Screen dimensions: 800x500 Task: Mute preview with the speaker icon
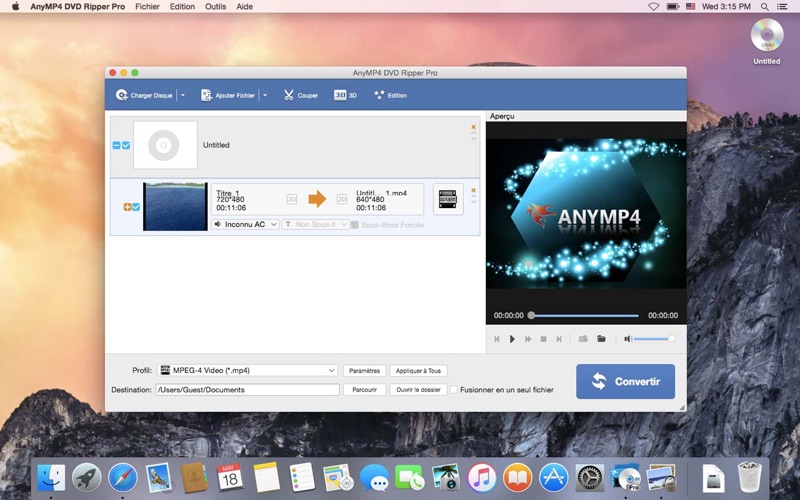click(628, 339)
